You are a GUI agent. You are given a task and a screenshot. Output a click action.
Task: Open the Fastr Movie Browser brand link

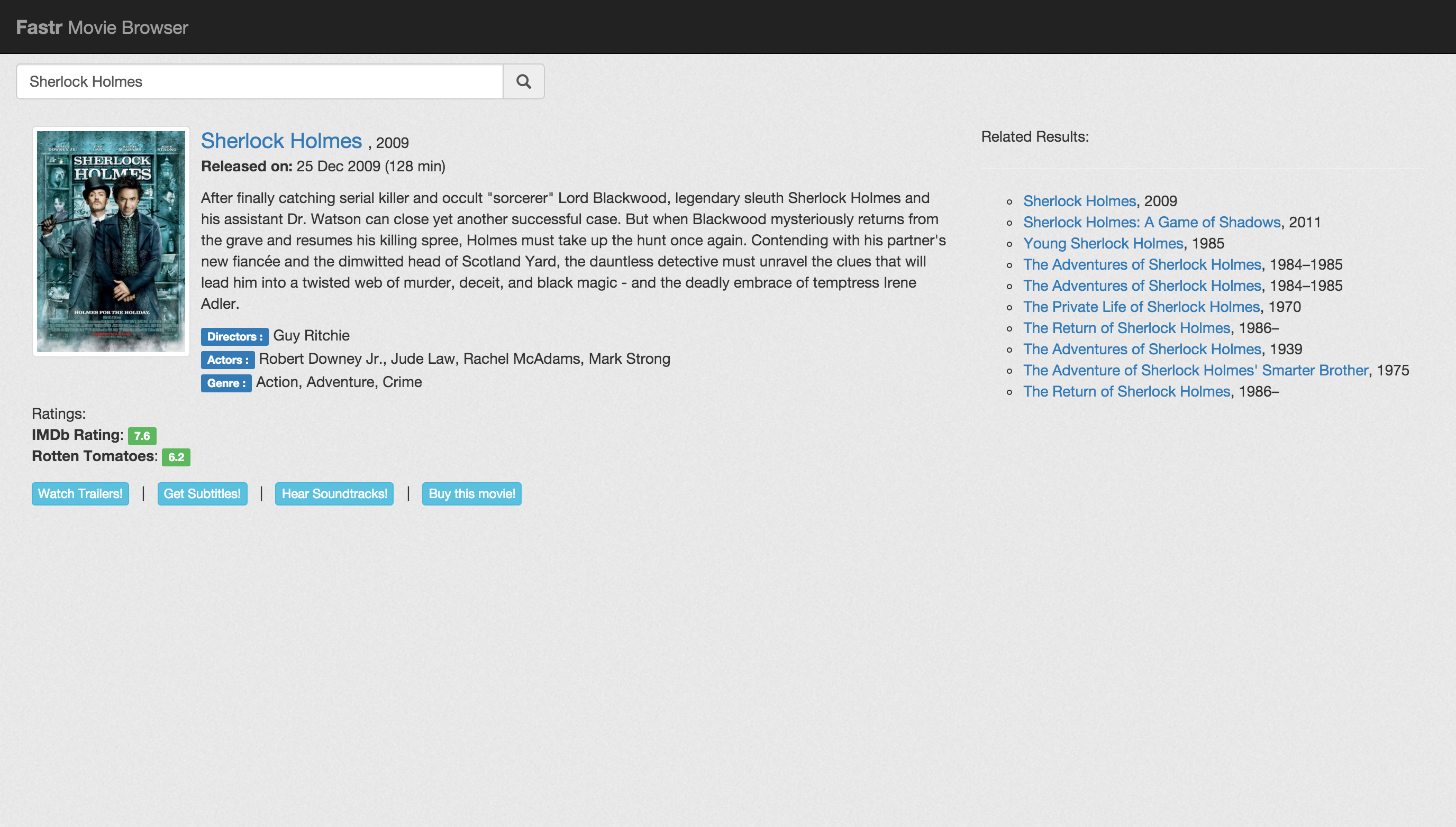(x=102, y=27)
